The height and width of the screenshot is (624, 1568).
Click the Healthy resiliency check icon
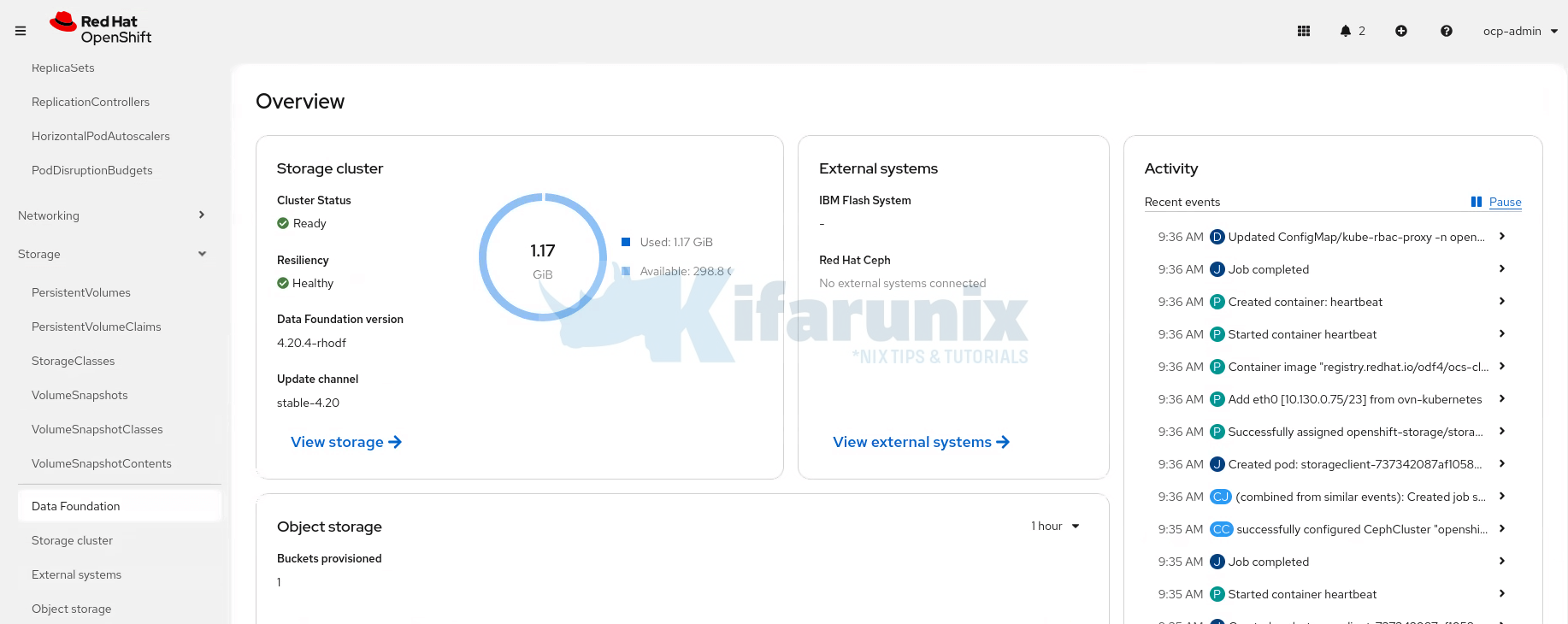[x=283, y=283]
